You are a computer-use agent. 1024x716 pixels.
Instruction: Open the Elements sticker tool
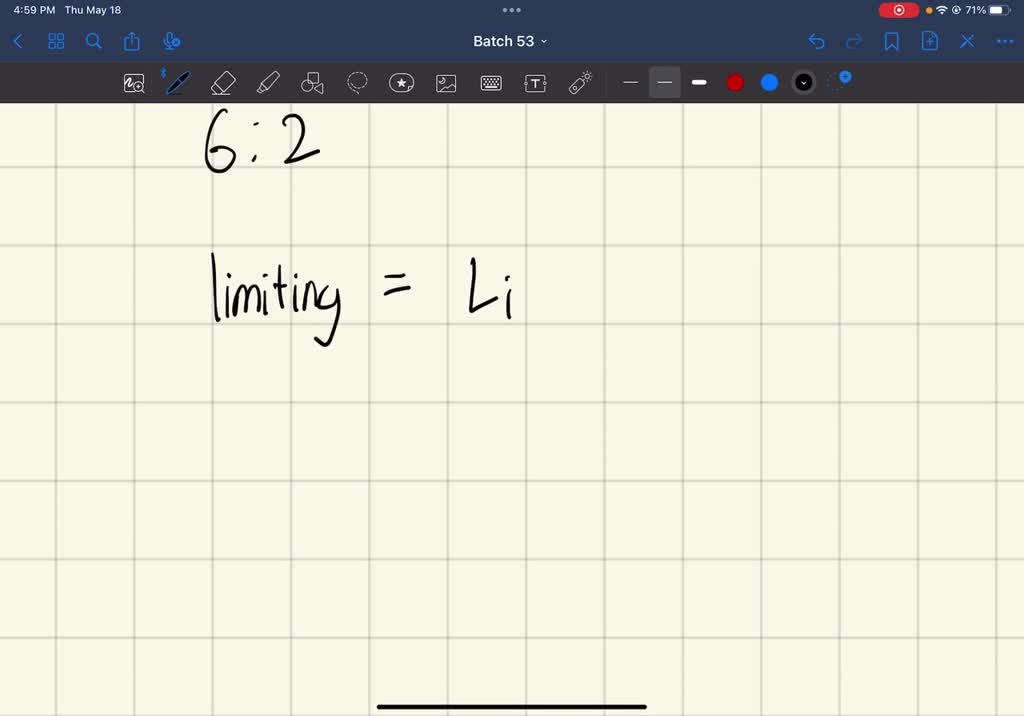point(401,83)
